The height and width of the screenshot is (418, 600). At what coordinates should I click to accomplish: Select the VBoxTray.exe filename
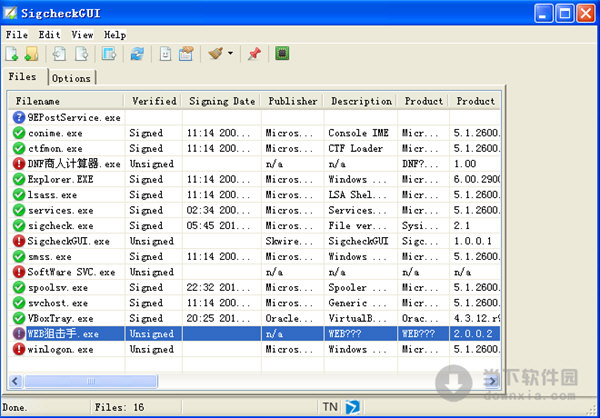point(60,318)
